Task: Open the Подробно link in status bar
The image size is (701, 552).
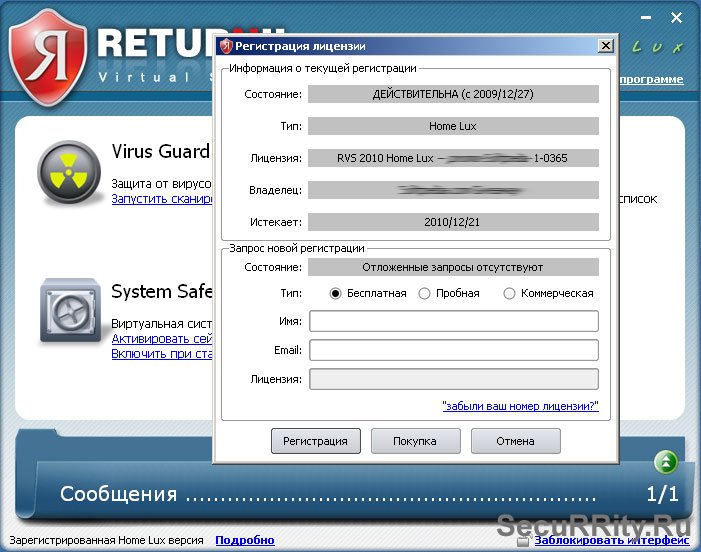Action: tap(245, 540)
